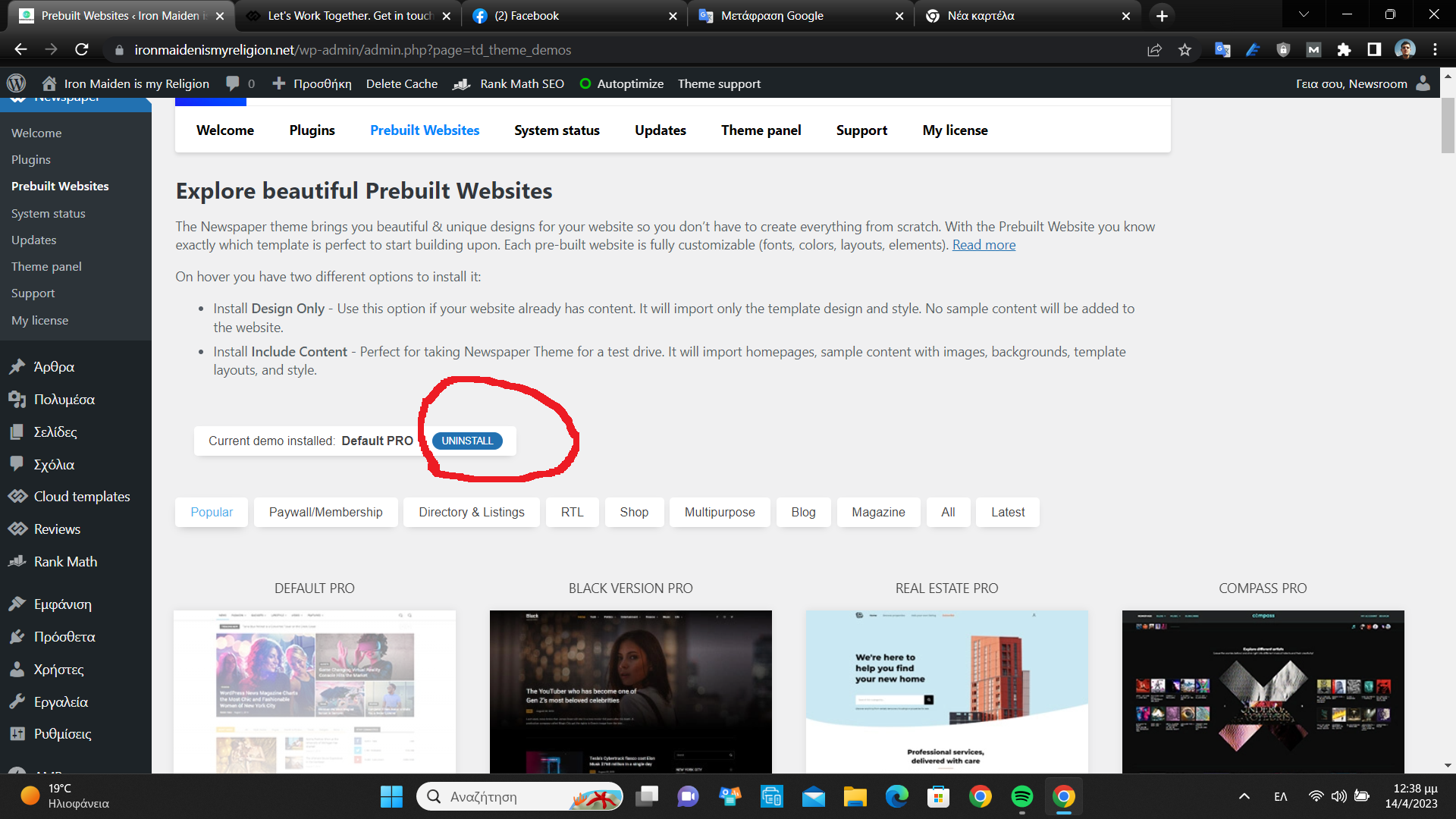The image size is (1456, 819).
Task: Show hidden system tray icons
Action: (1244, 796)
